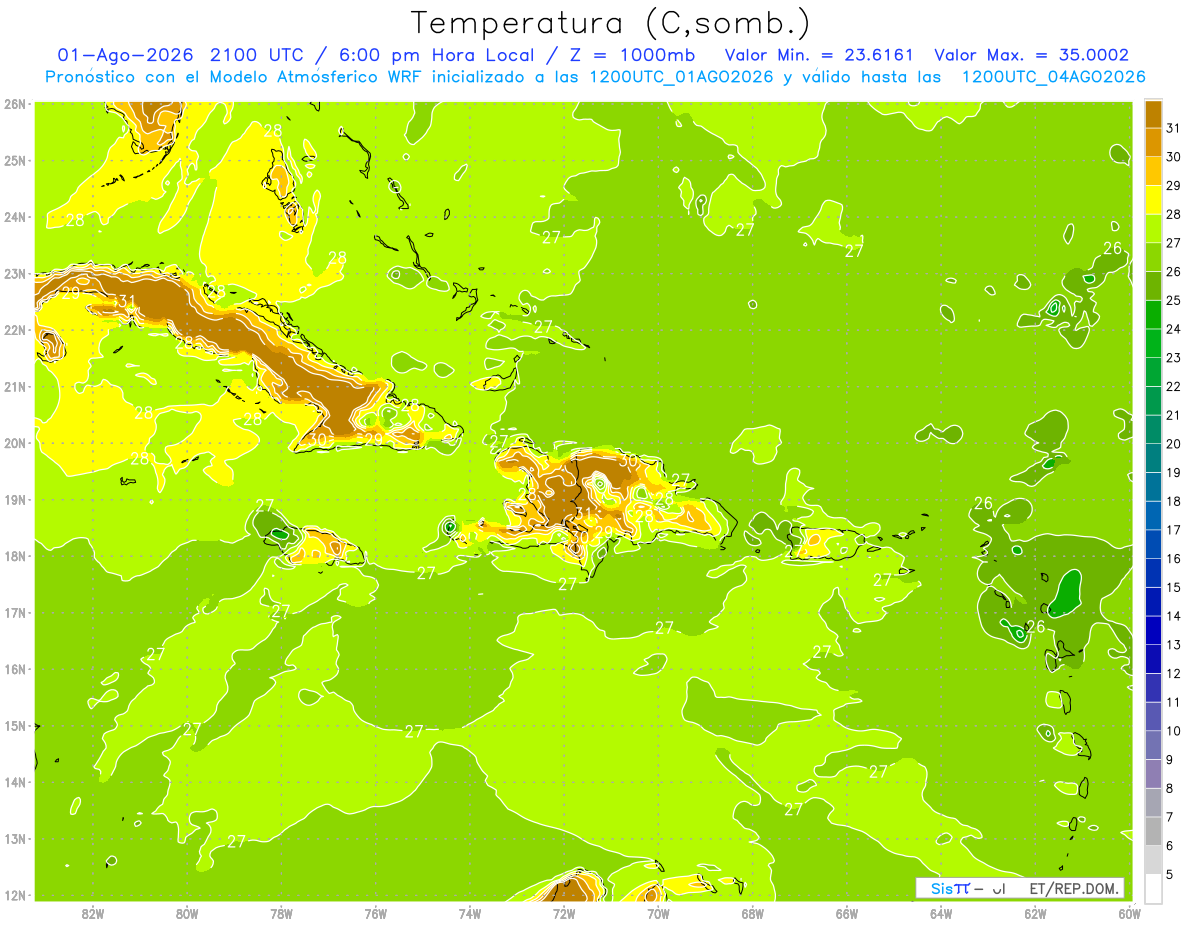Screen dimensions: 1200x927
Task: Click the "Valor Max. = 35.0002" value
Action: [x=1032, y=55]
